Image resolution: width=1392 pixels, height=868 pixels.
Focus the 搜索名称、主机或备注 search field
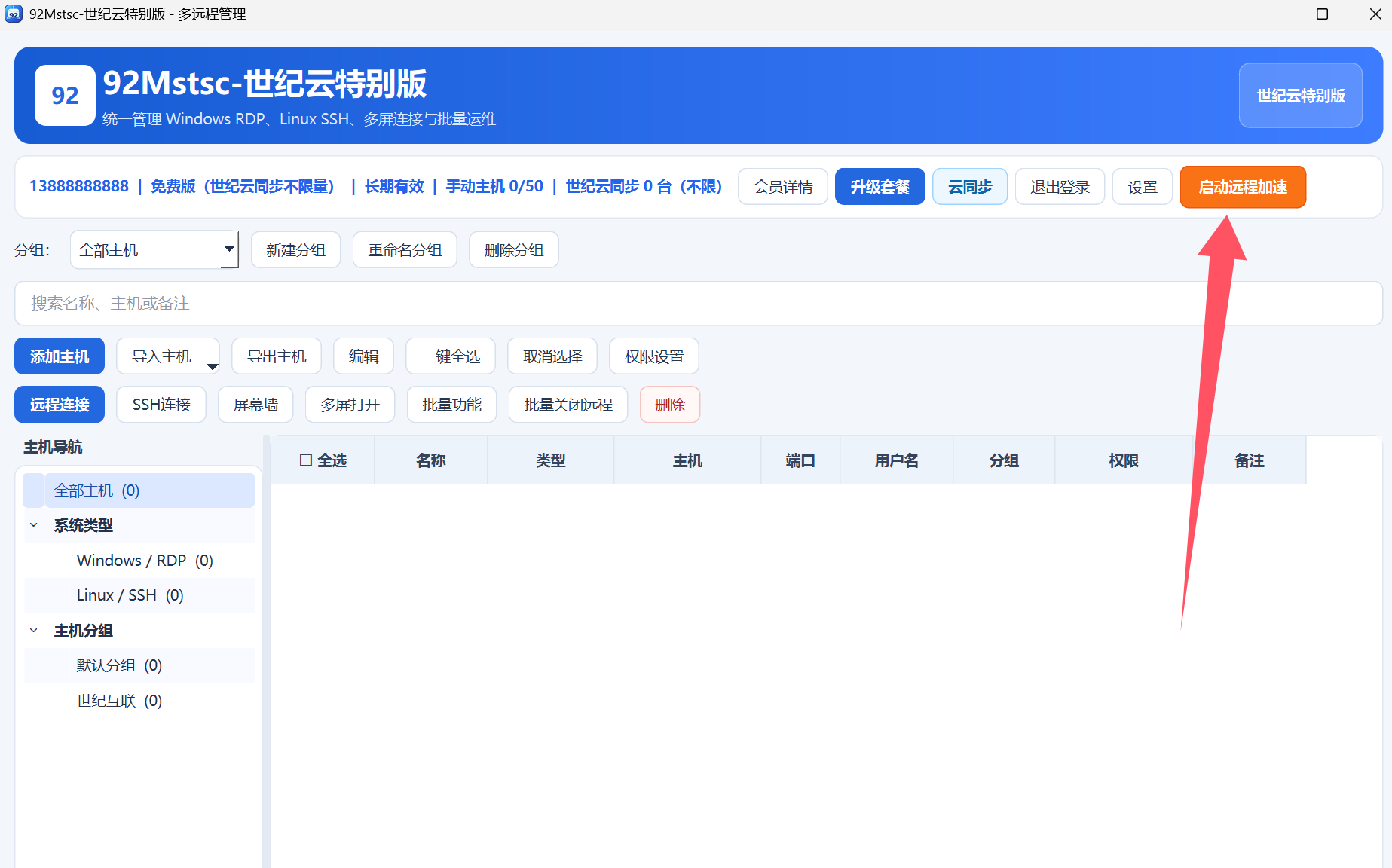click(699, 304)
